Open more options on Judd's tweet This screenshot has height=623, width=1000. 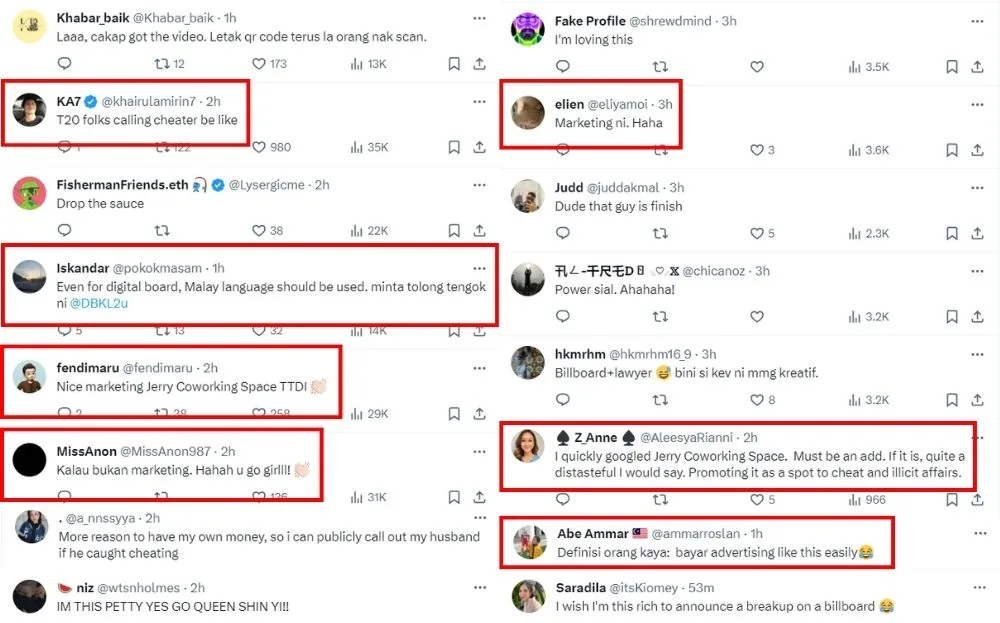tap(978, 187)
